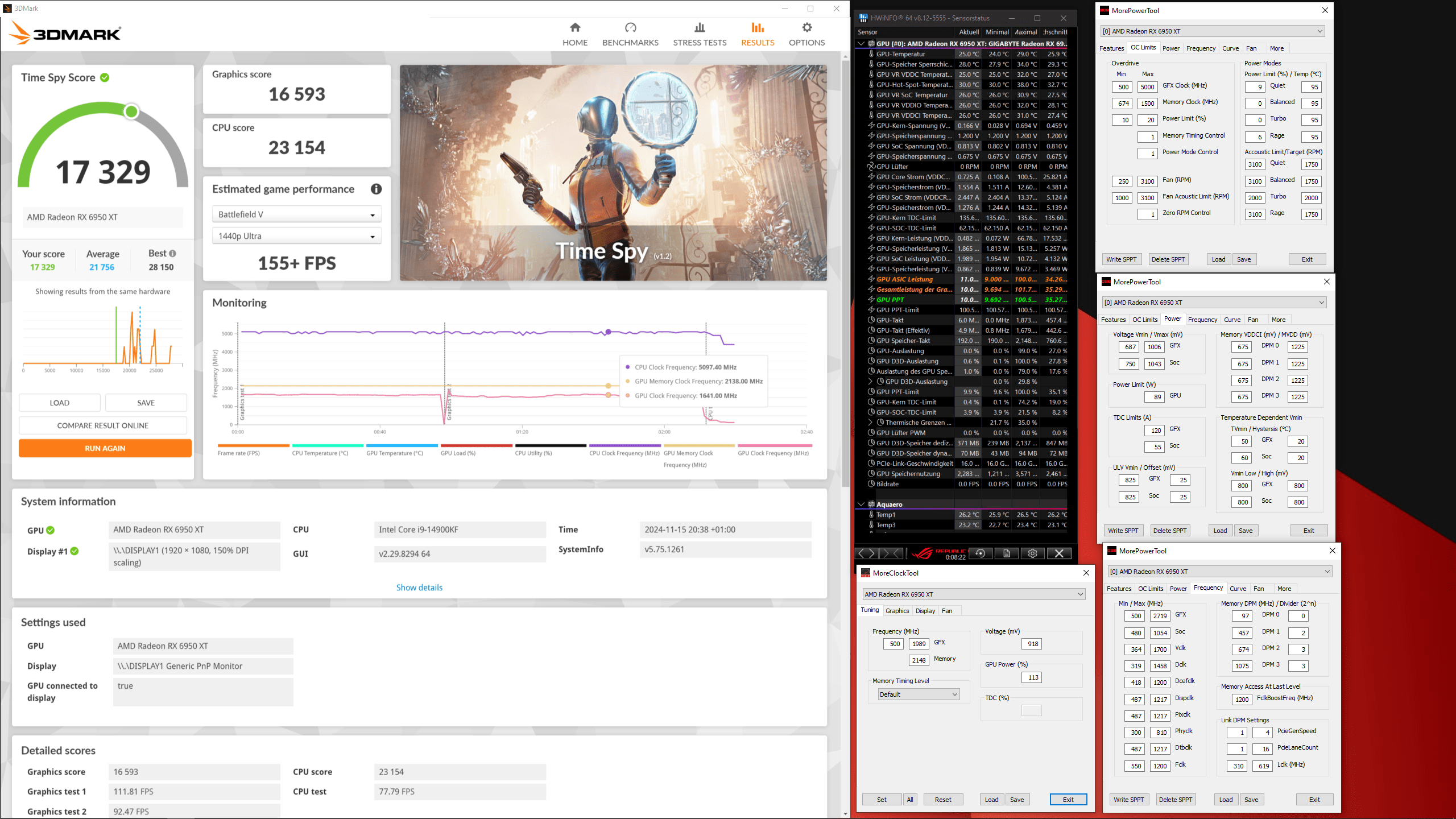Toggle GPU Load (%) series in the legend

[x=458, y=453]
